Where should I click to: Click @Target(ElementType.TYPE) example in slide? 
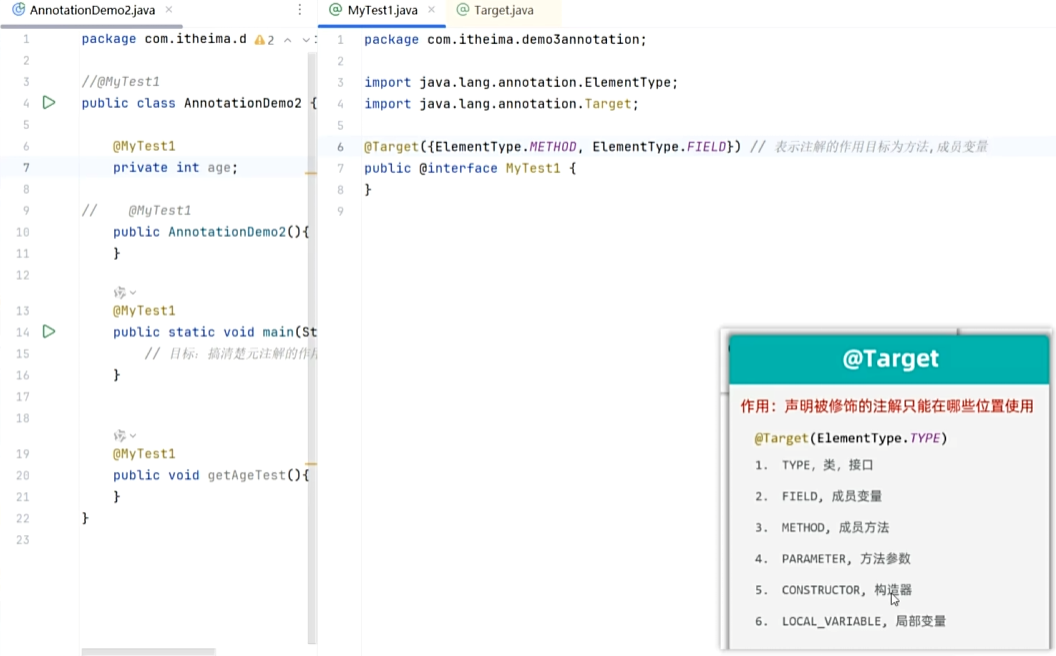point(851,438)
